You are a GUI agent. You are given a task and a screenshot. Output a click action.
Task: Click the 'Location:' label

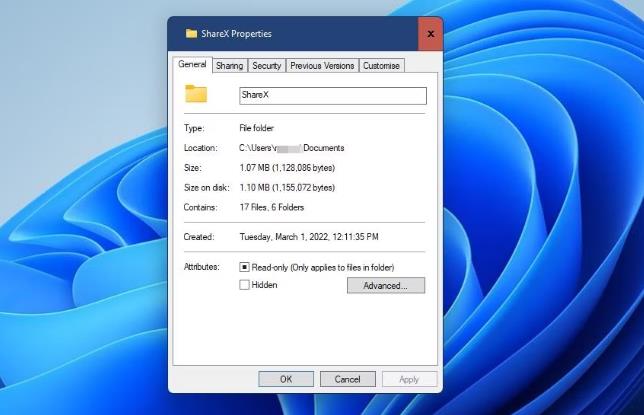click(x=200, y=148)
